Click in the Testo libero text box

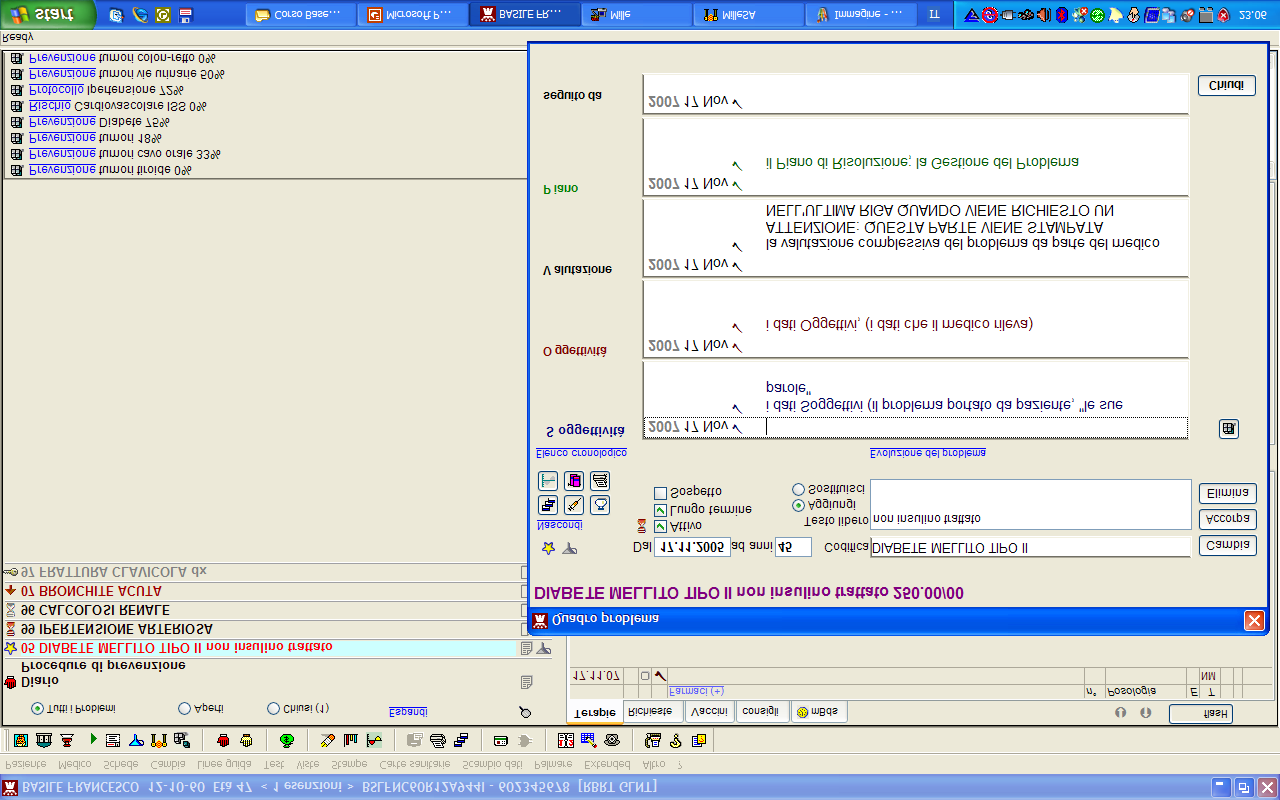[x=1030, y=504]
